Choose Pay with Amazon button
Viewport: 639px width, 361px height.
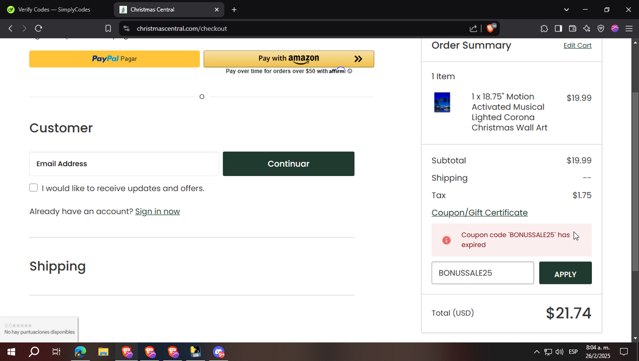click(x=289, y=59)
